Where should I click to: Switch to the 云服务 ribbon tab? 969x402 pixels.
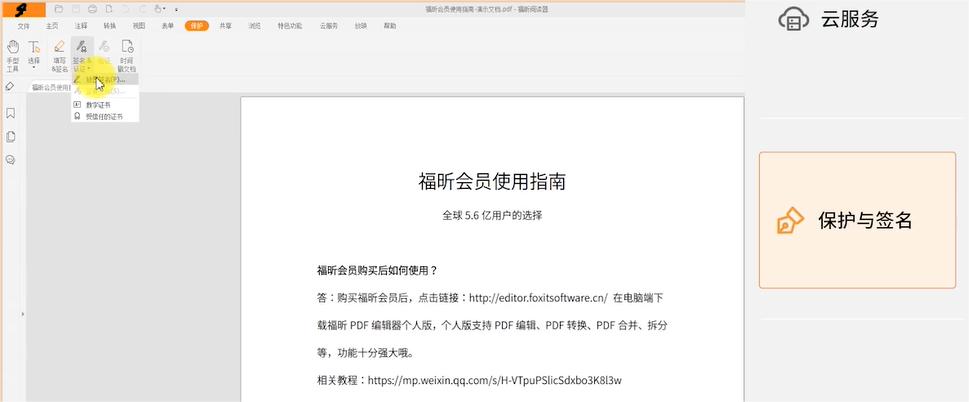(329, 26)
